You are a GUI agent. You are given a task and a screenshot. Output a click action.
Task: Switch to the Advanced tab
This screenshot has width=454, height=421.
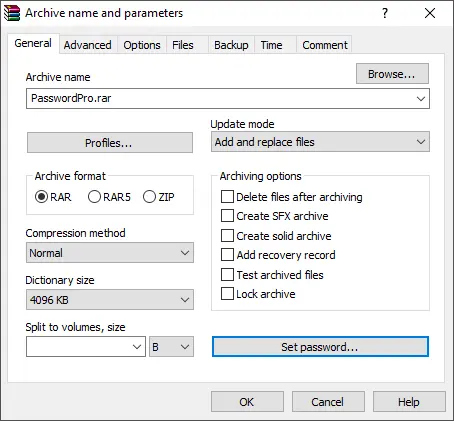(x=88, y=45)
